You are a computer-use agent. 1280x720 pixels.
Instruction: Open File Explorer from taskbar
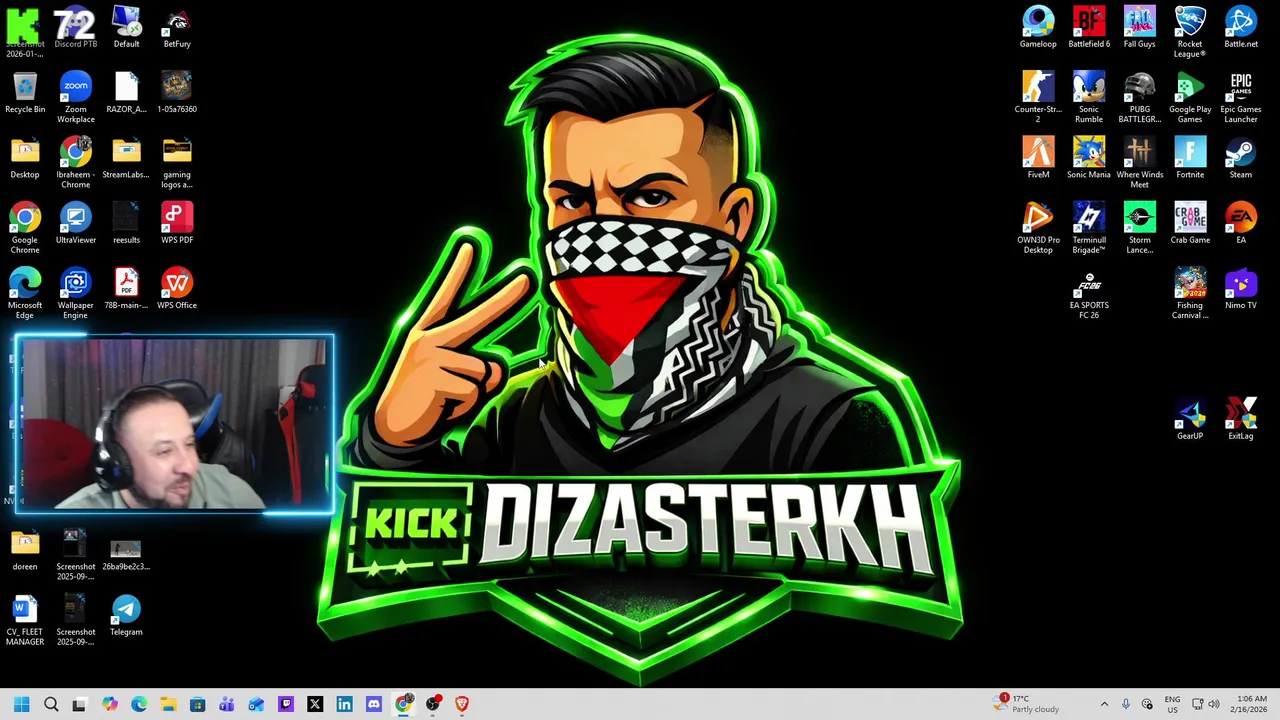(x=168, y=704)
